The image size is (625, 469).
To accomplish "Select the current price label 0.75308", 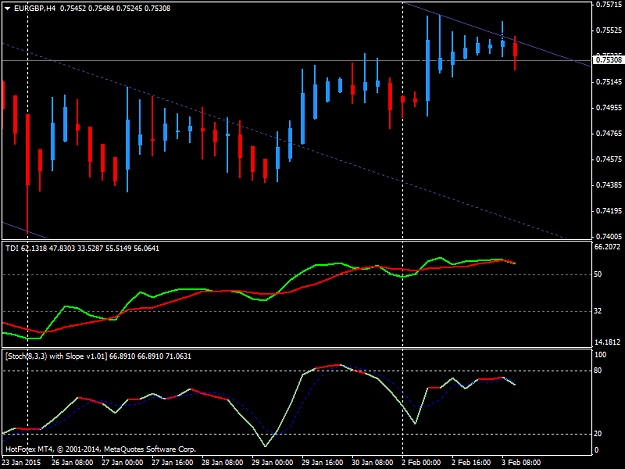I will (x=608, y=60).
